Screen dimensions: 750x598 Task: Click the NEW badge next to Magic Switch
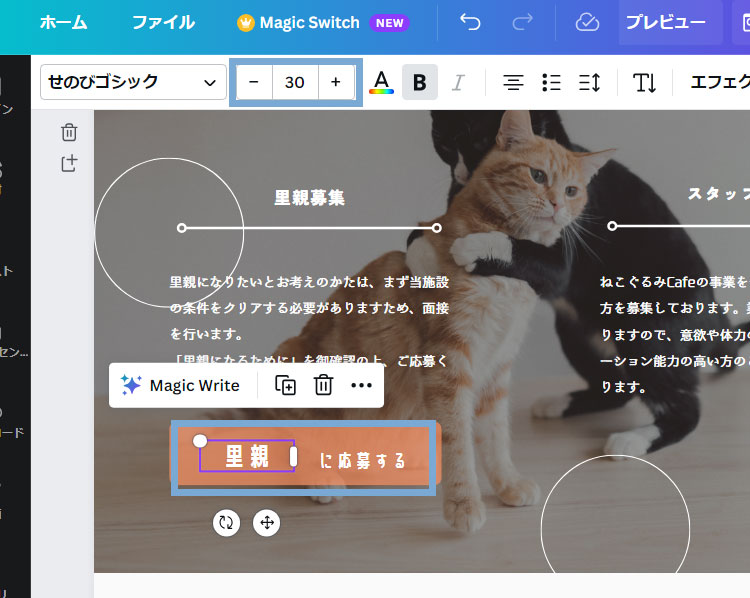tap(389, 23)
